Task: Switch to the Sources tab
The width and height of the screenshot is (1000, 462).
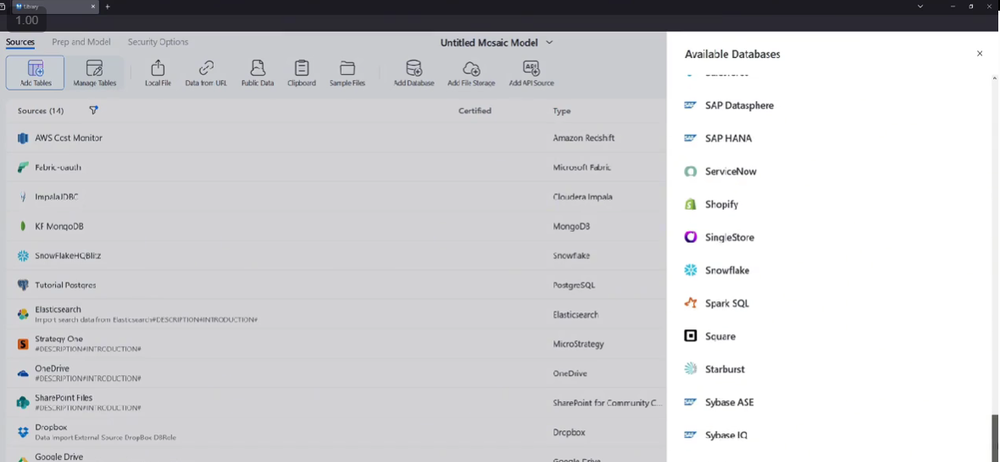Action: tap(20, 42)
